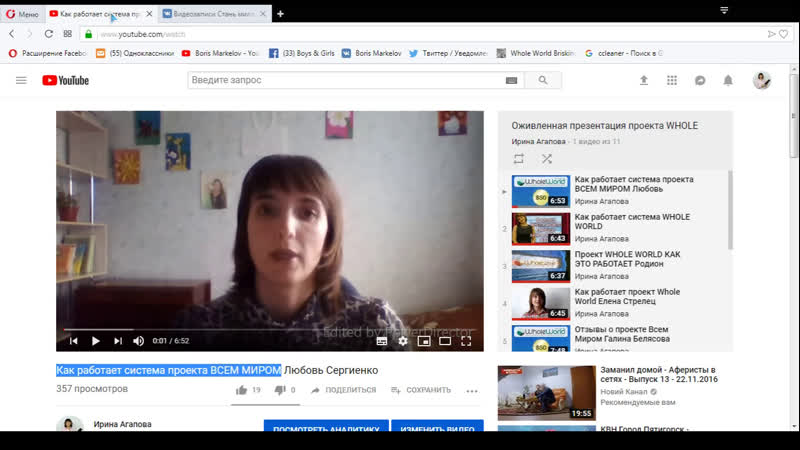Skip to next video
The width and height of the screenshot is (800, 450).
click(118, 341)
